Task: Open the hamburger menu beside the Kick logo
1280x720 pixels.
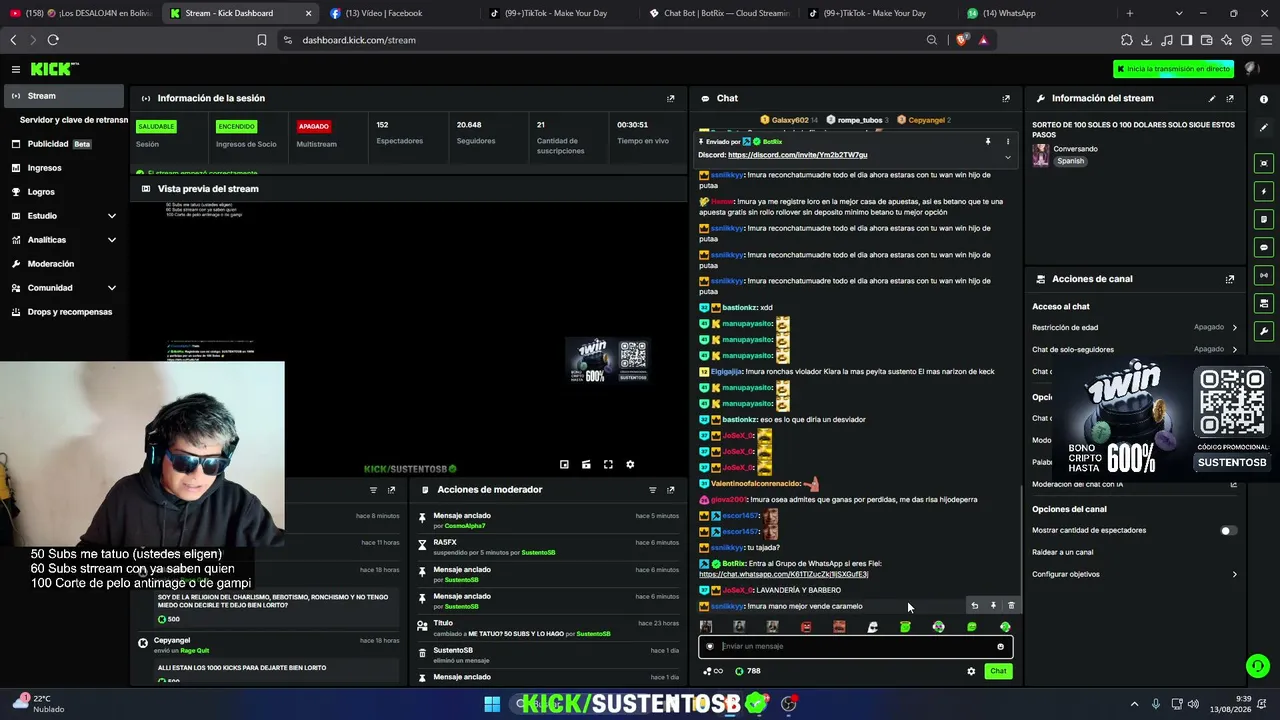Action: [16, 69]
